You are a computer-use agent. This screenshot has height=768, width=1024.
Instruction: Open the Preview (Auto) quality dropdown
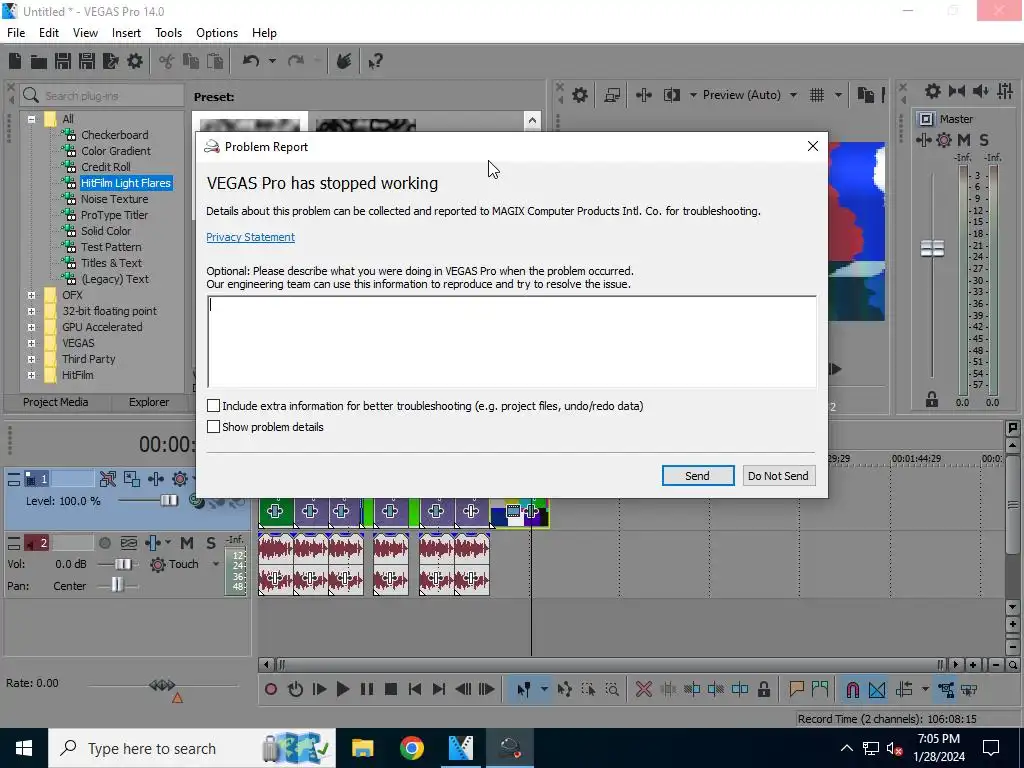793,95
